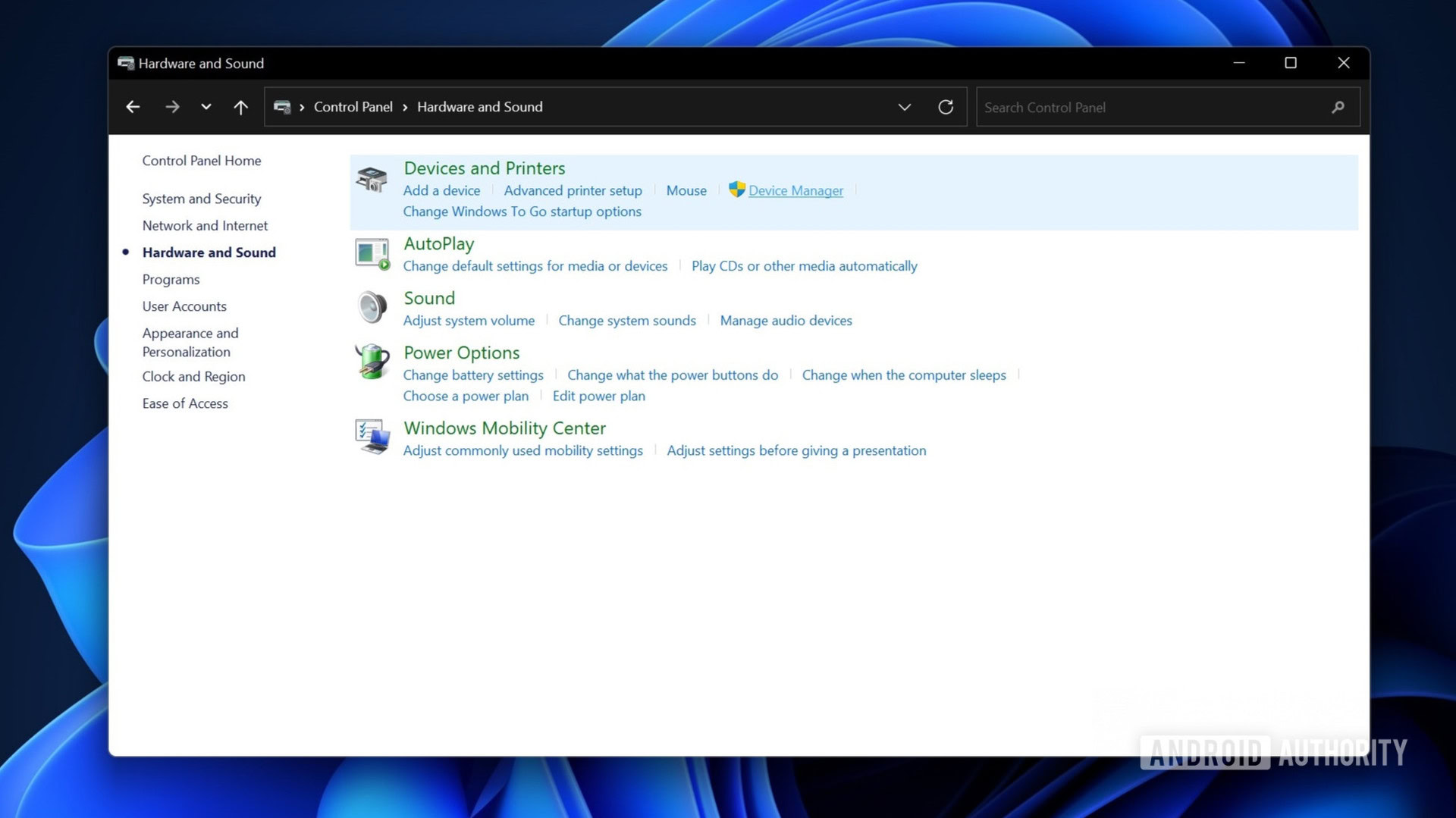Click the up navigation arrow
Screen dimensions: 1456x818
click(240, 107)
